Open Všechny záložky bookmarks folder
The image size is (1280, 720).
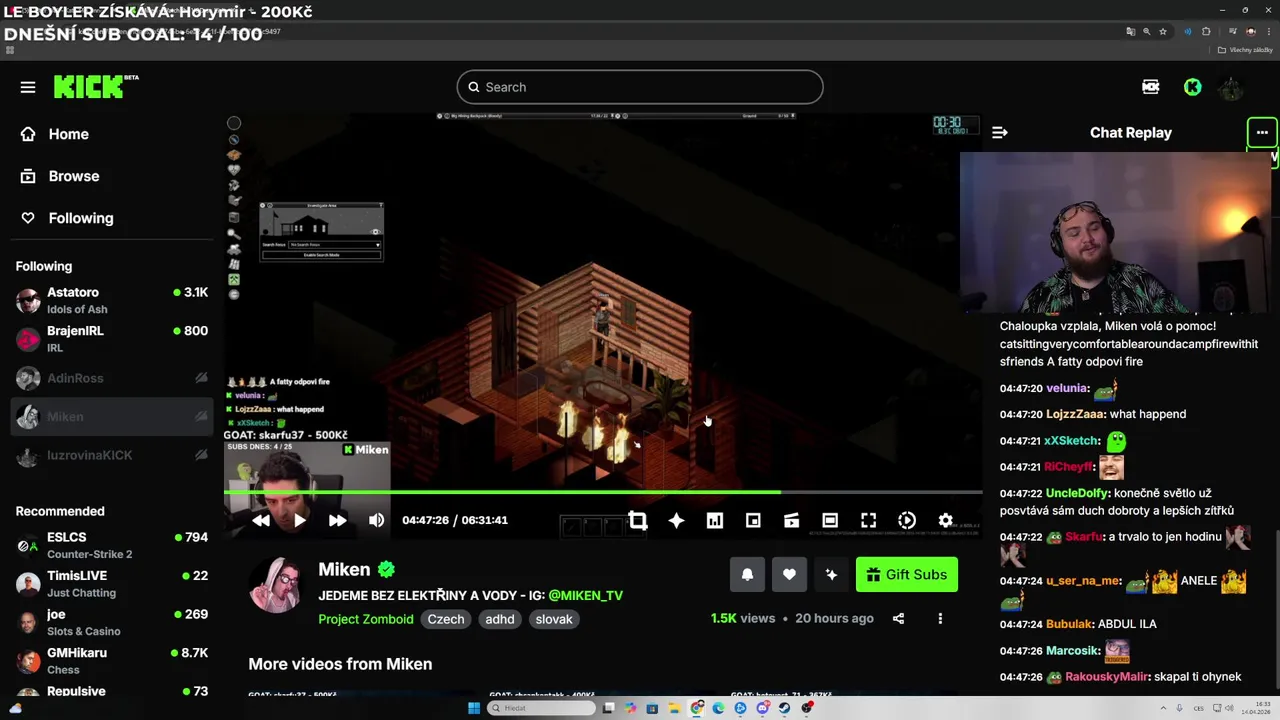pos(1245,50)
